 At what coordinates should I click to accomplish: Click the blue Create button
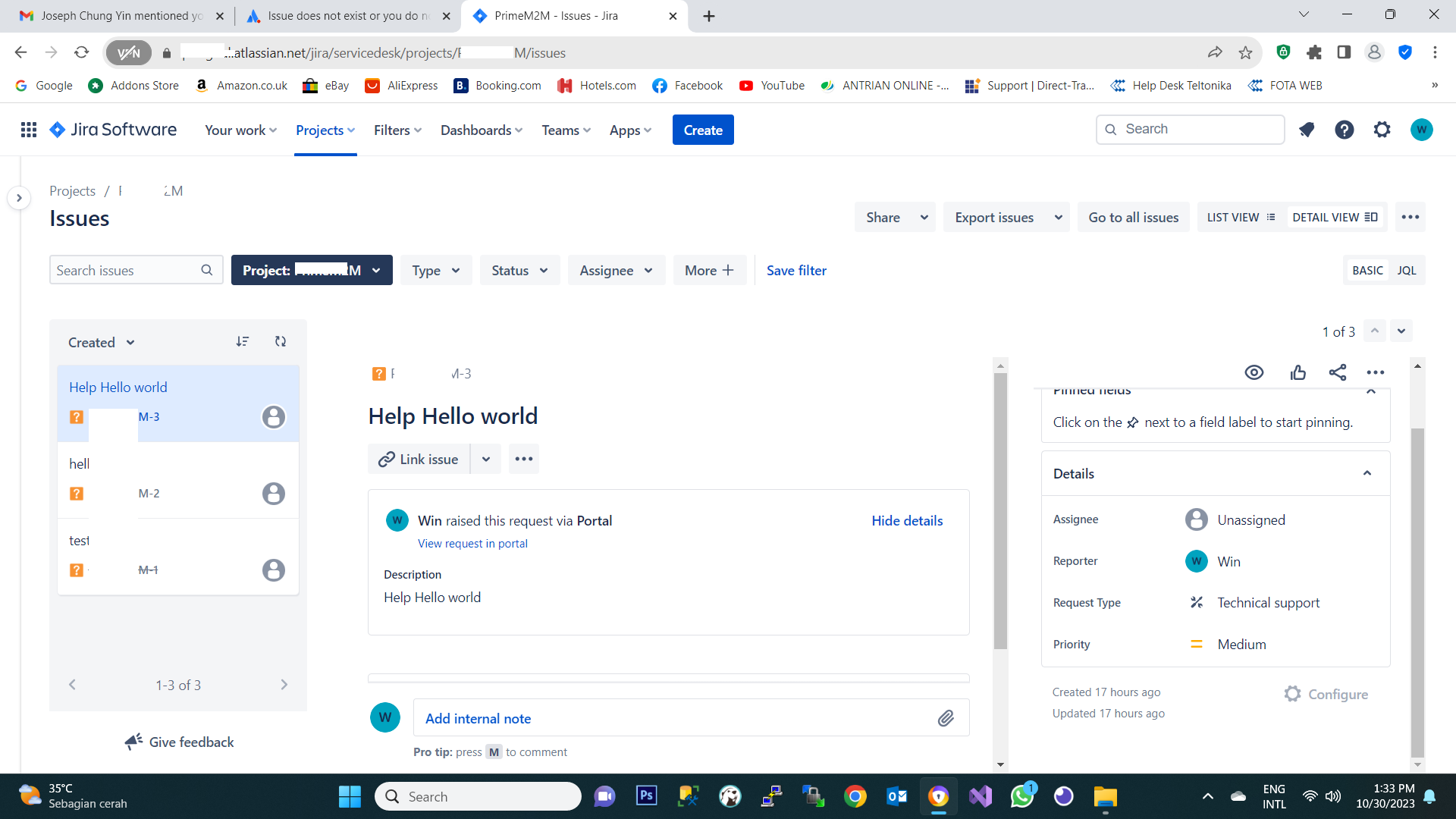pyautogui.click(x=702, y=130)
